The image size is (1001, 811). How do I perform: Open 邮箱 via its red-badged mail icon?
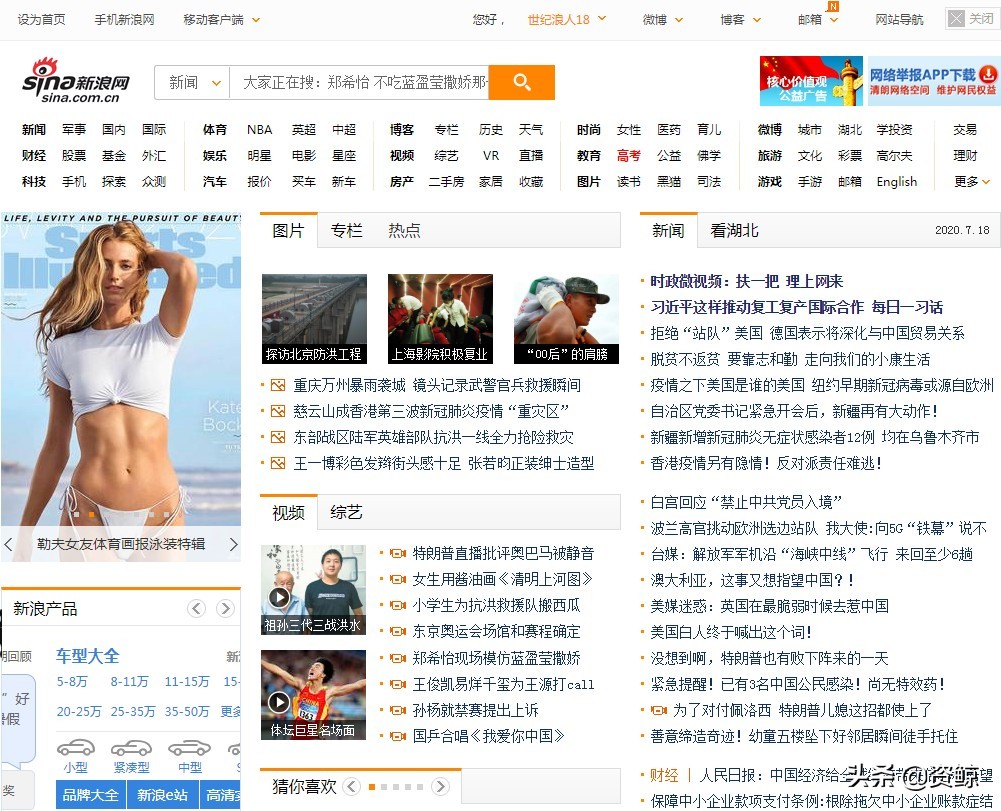(812, 17)
